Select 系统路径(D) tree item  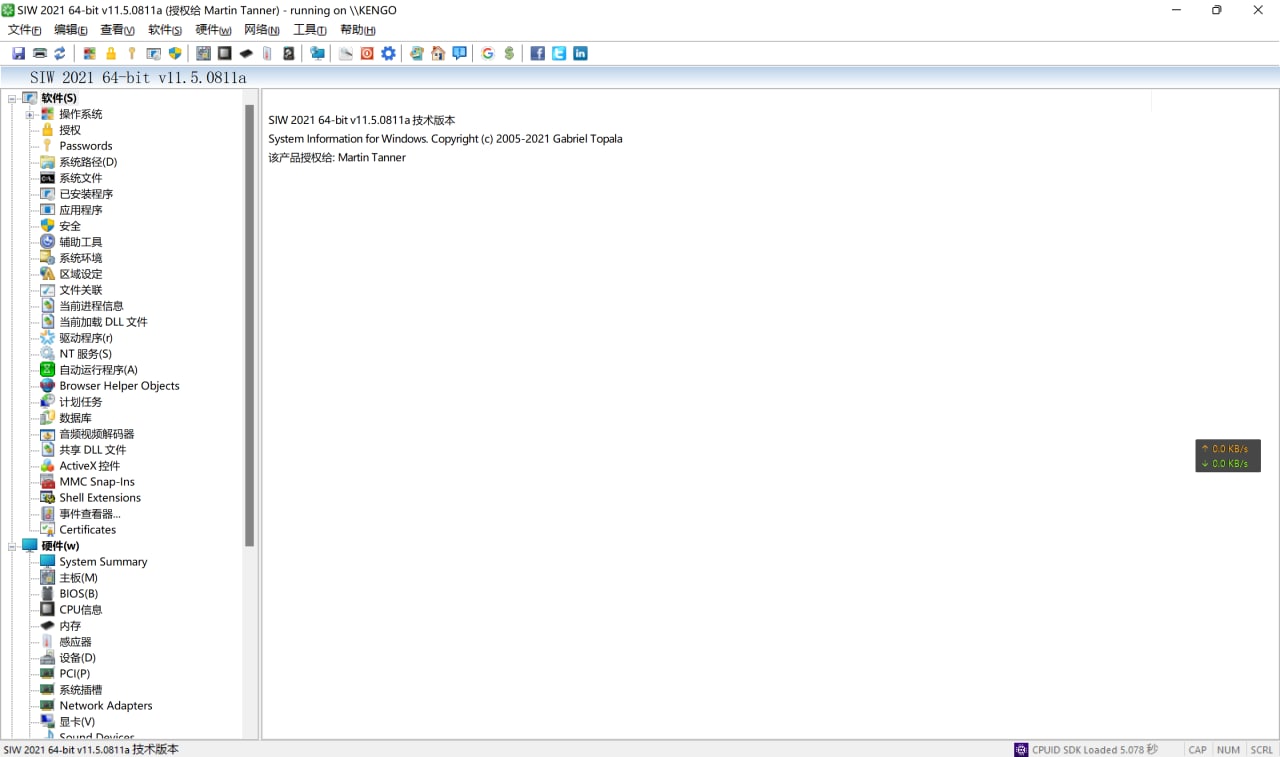point(88,162)
